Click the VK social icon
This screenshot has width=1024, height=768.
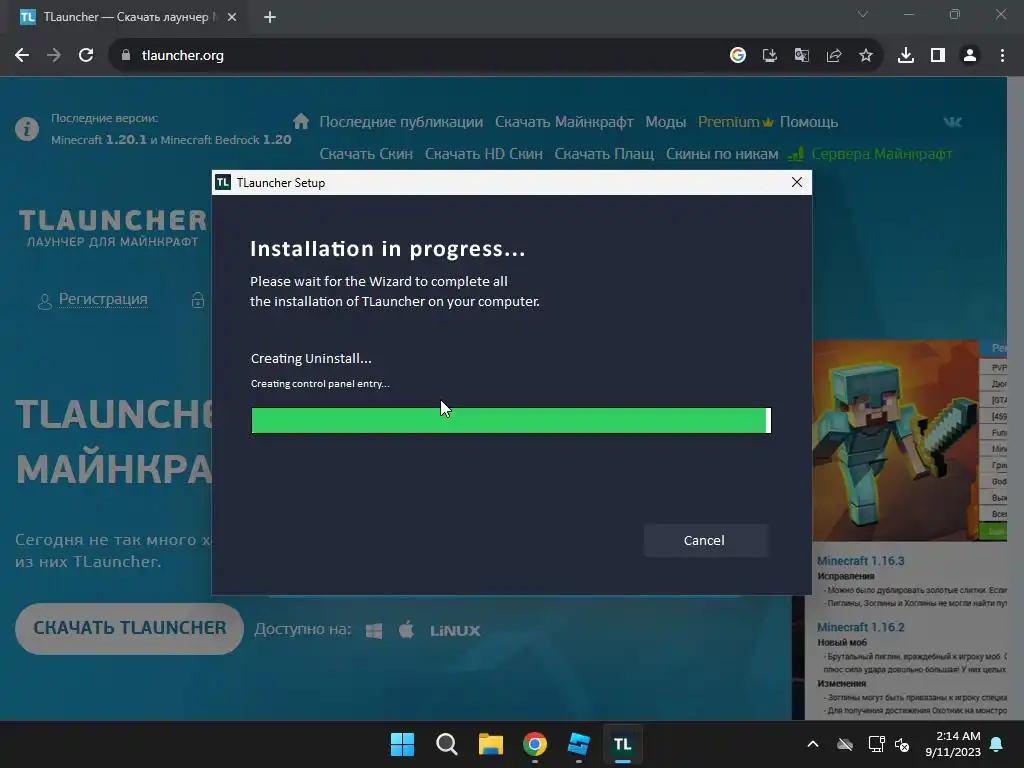tap(953, 121)
